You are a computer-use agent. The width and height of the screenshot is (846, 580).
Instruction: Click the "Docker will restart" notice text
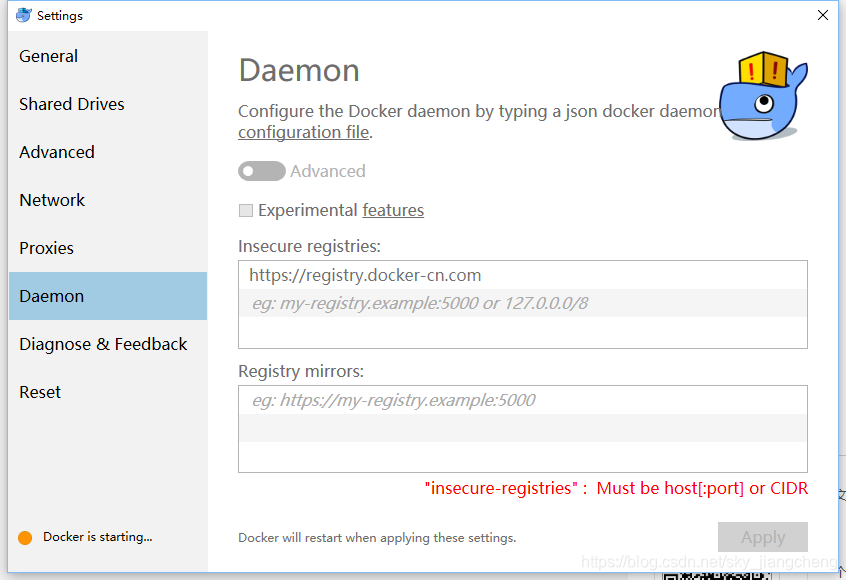coord(377,538)
